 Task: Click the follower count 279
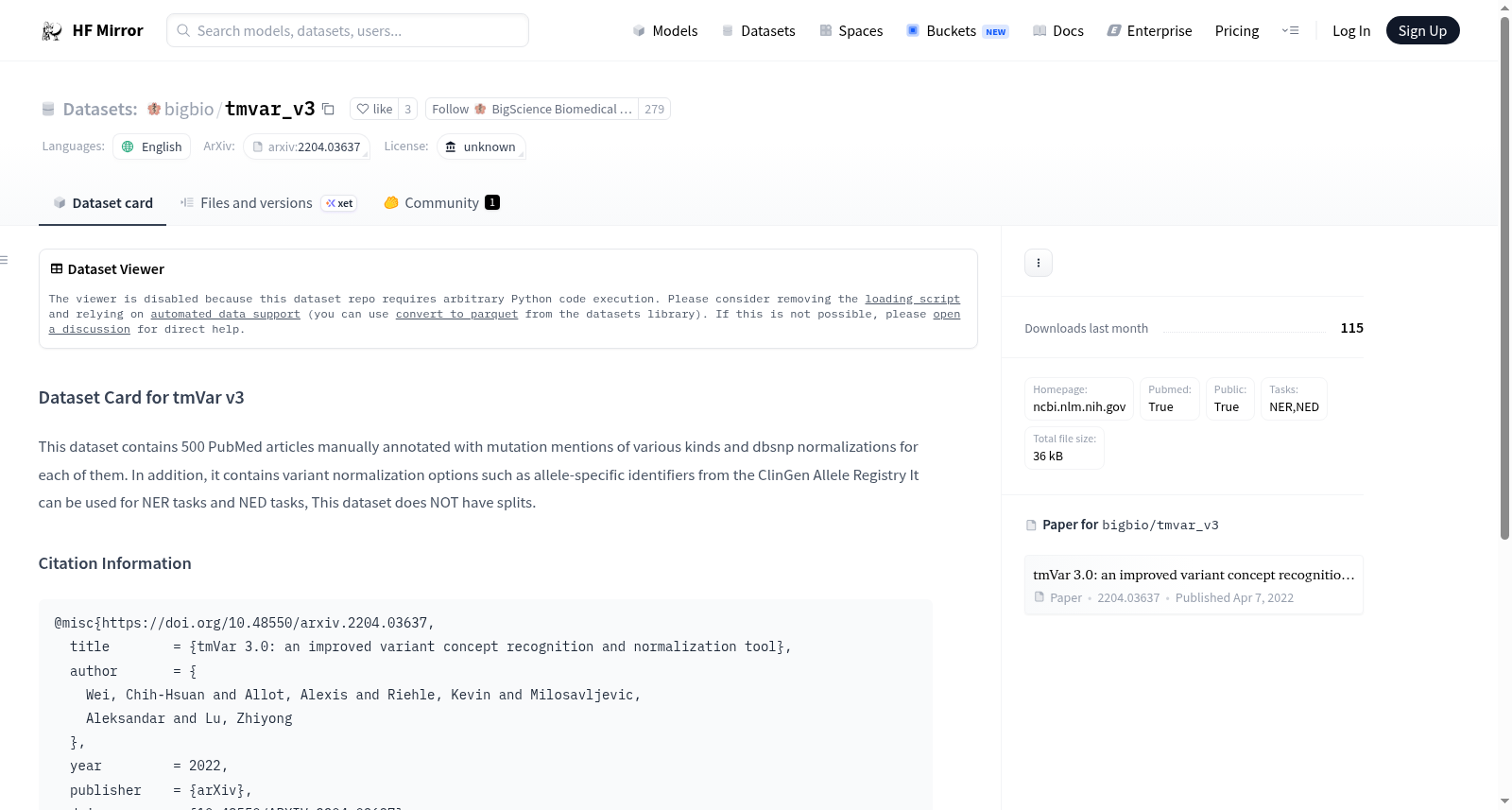point(655,110)
